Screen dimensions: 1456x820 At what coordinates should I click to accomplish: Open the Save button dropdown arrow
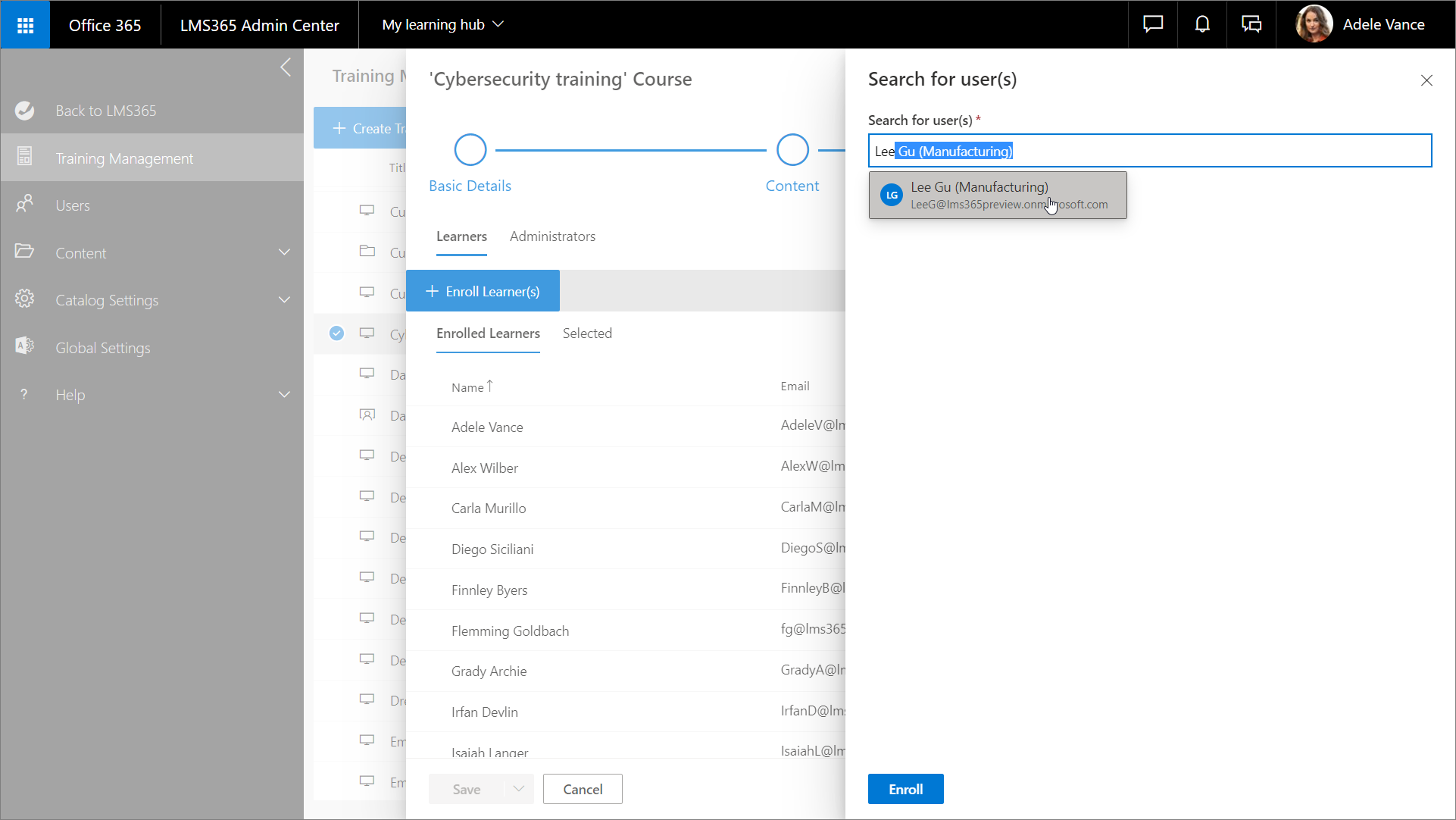point(519,789)
